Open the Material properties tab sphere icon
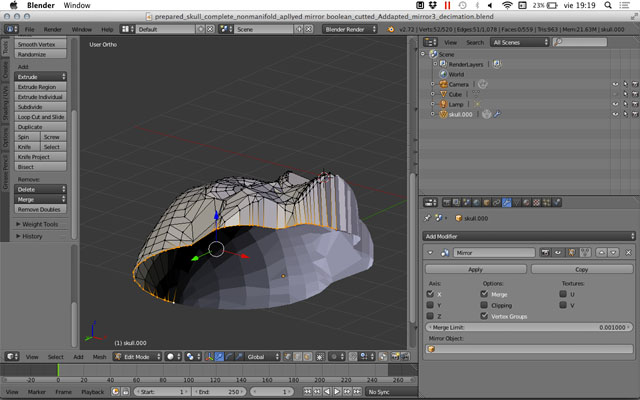Viewport: 640px width, 400px height. (527, 202)
